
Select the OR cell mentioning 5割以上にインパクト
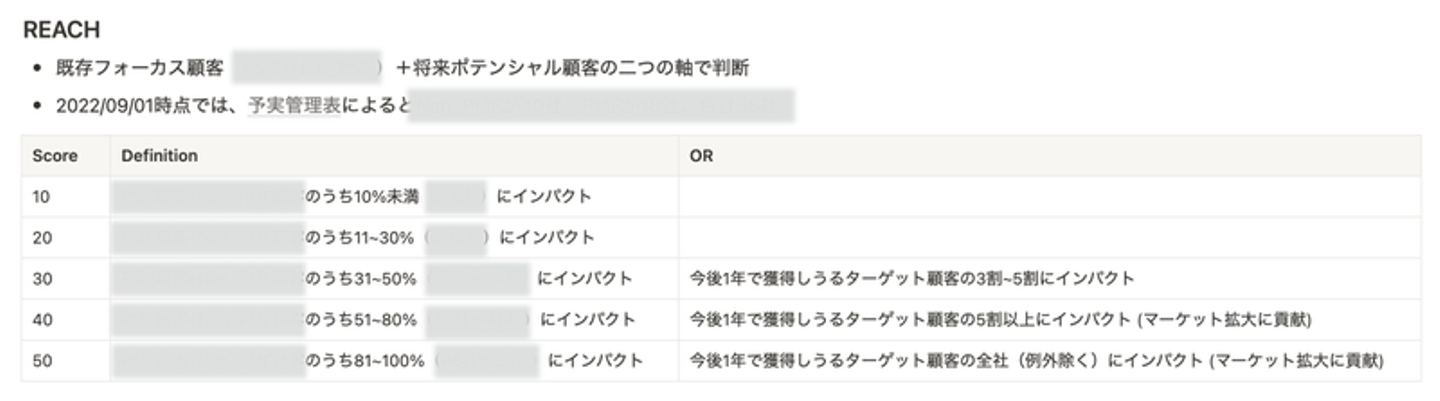[x=1000, y=320]
